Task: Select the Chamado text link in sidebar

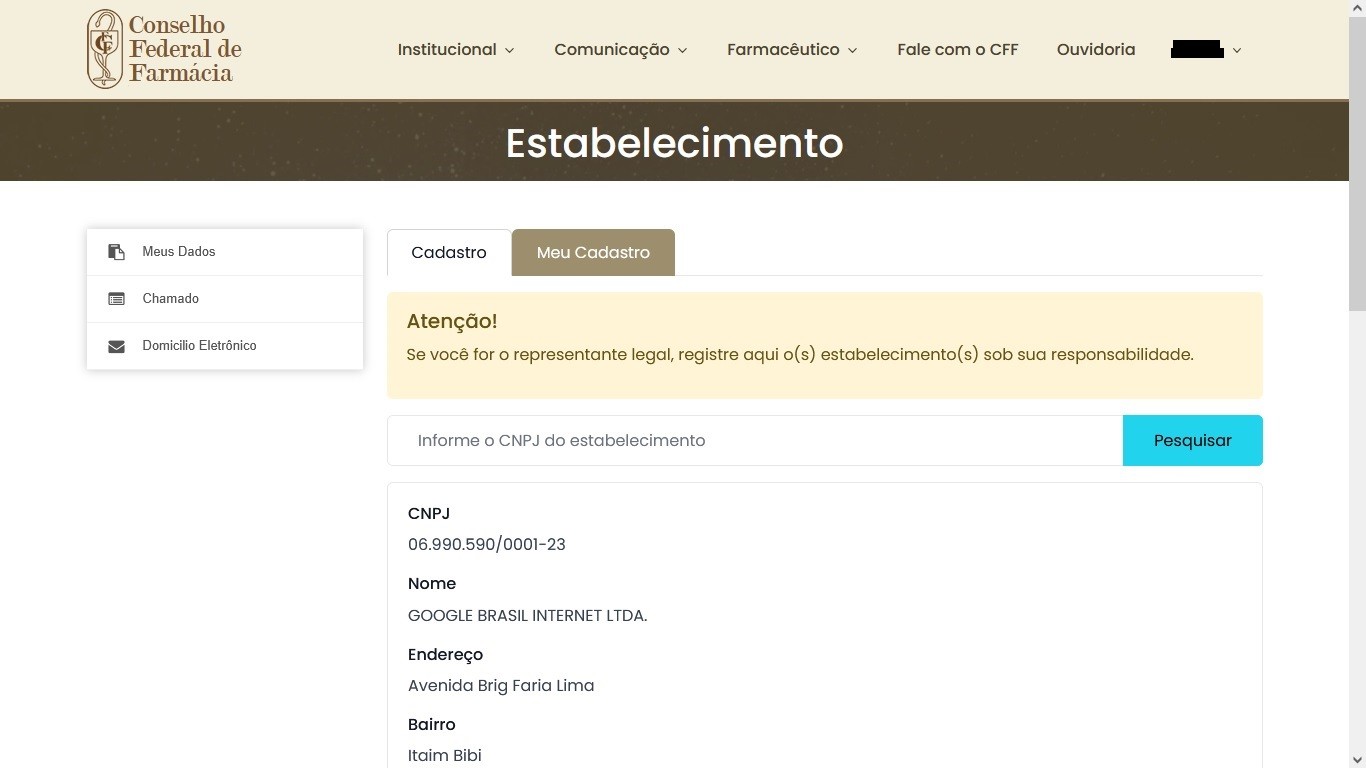Action: click(x=171, y=299)
